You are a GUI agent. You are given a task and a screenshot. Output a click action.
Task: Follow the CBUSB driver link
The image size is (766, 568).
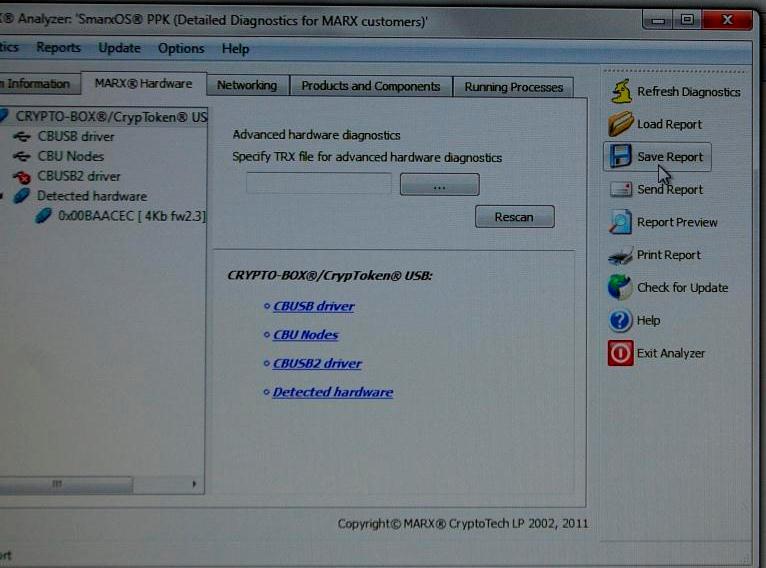(x=314, y=306)
